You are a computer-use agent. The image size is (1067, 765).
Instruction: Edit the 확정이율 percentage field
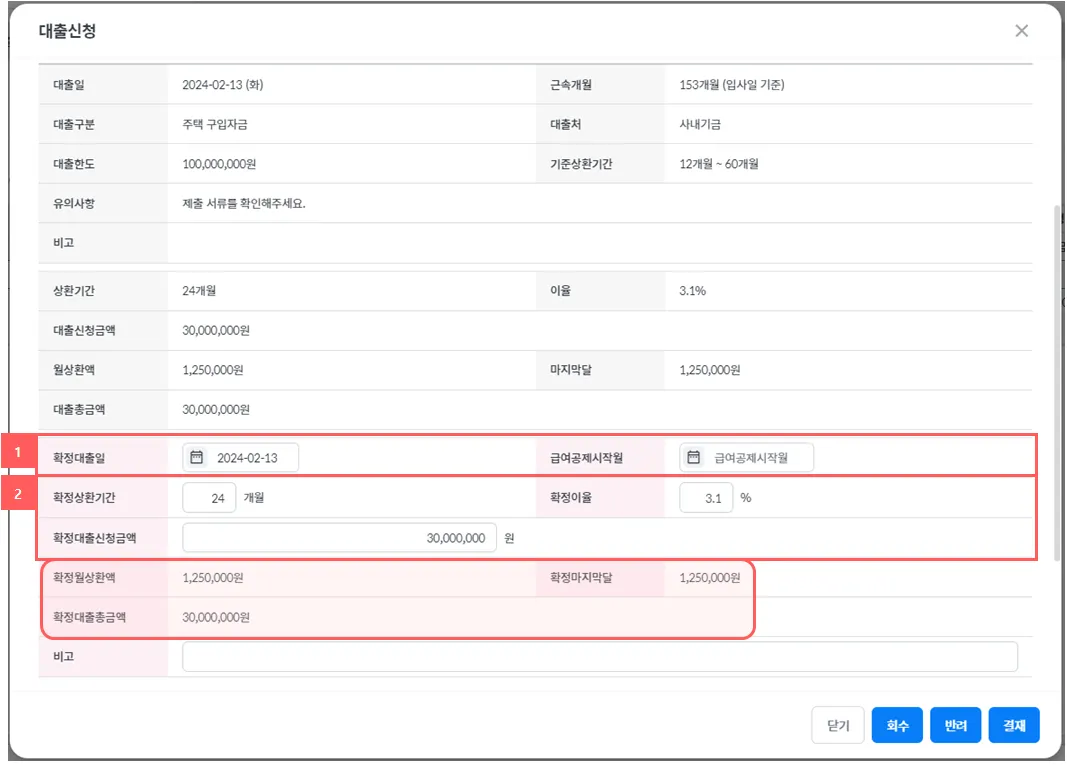click(706, 498)
